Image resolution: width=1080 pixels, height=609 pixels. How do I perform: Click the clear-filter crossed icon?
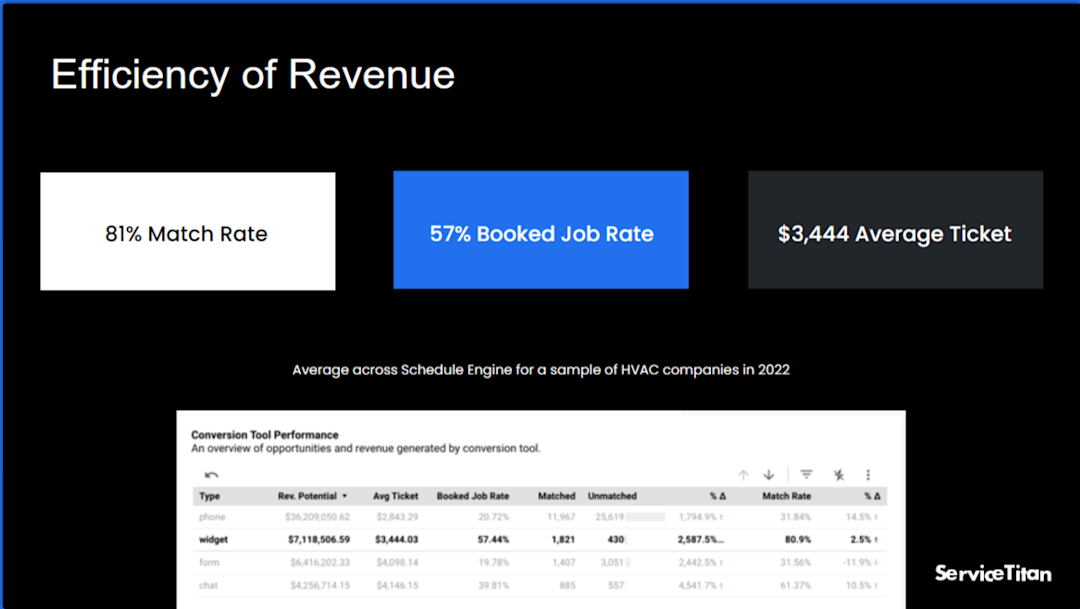pos(838,475)
